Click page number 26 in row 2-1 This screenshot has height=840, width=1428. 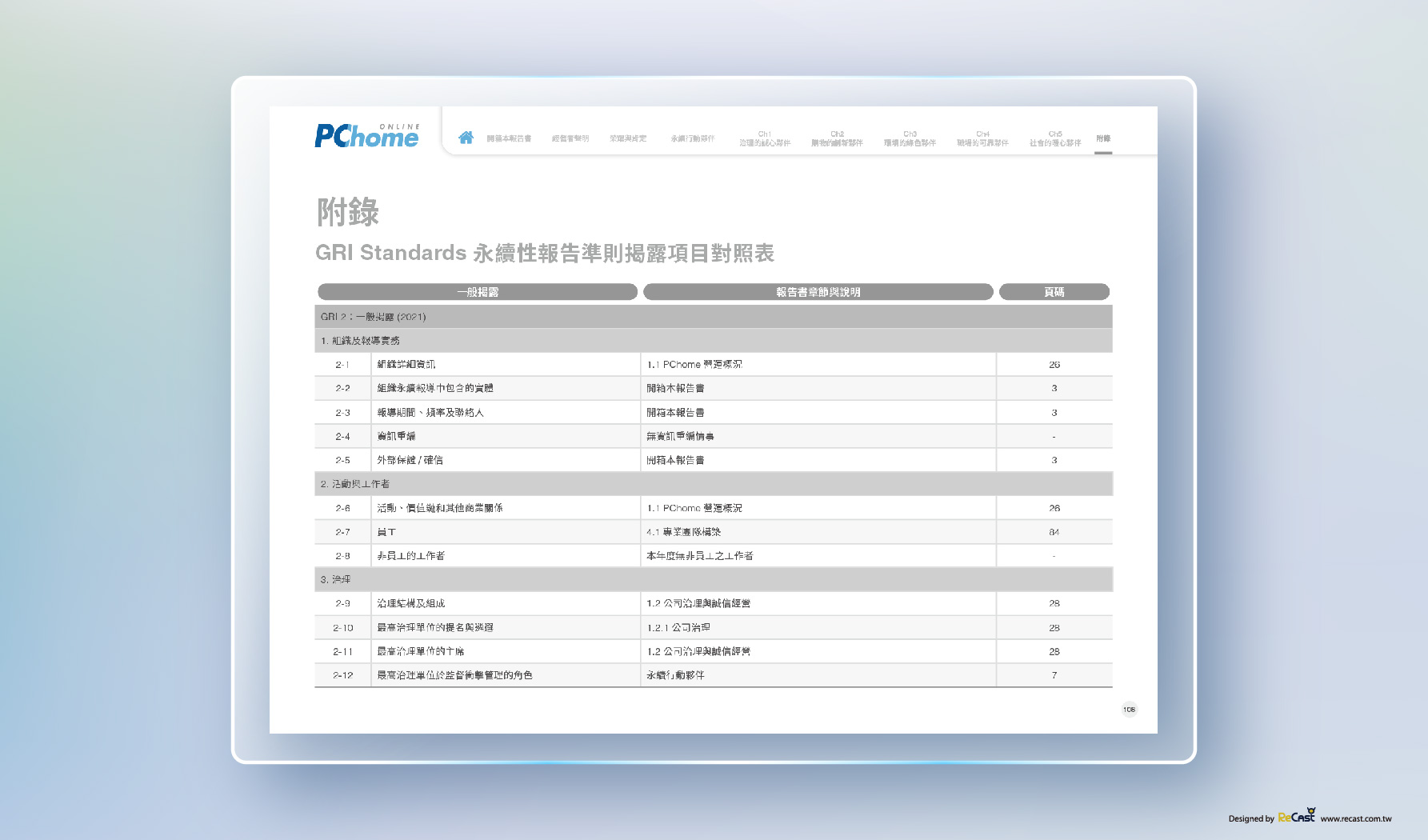1054,365
